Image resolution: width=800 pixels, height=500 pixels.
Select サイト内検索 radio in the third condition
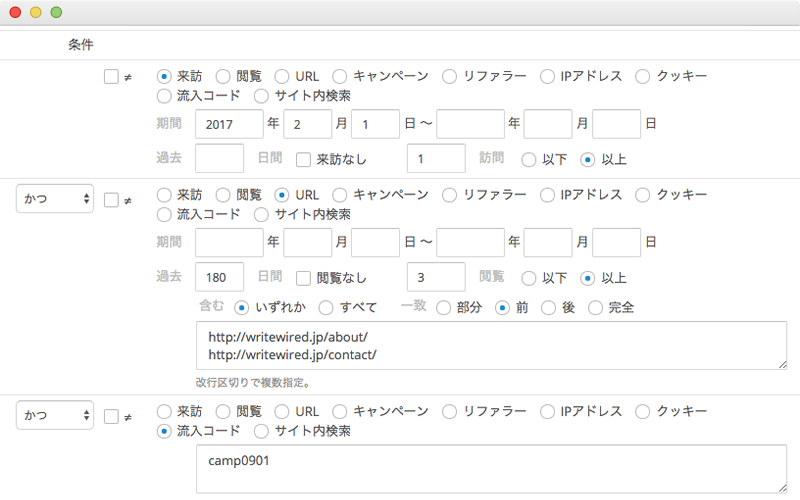point(261,431)
